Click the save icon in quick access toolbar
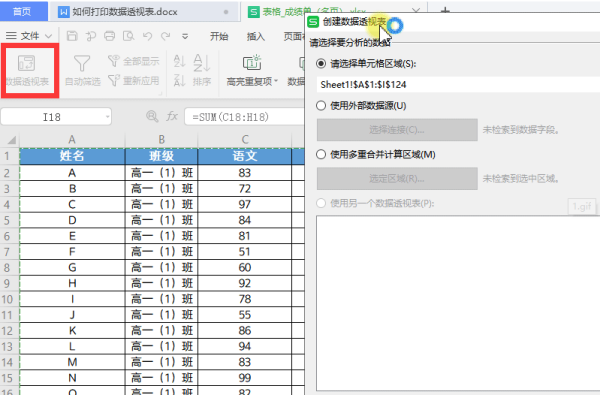 pos(72,36)
